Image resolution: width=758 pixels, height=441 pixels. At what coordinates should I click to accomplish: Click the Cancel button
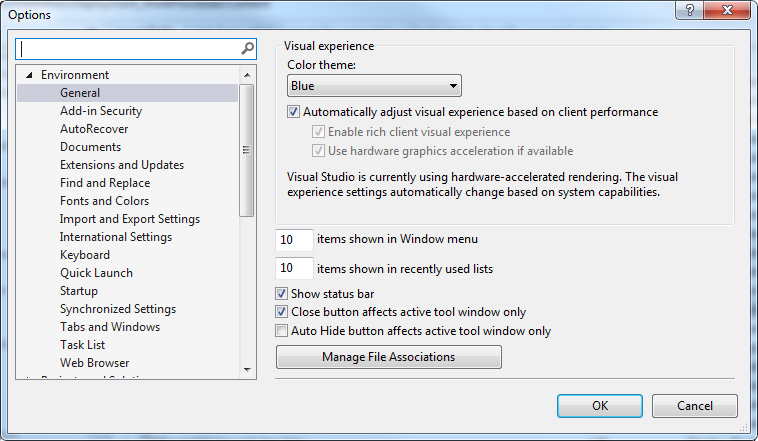pyautogui.click(x=695, y=406)
